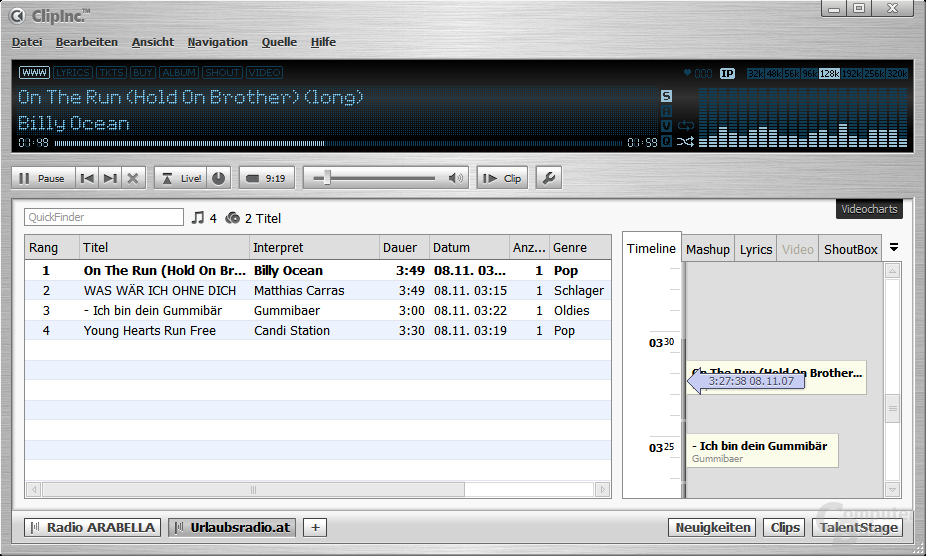Toggle the V indicator in the display
Image resolution: width=926 pixels, height=556 pixels.
pyautogui.click(x=666, y=126)
